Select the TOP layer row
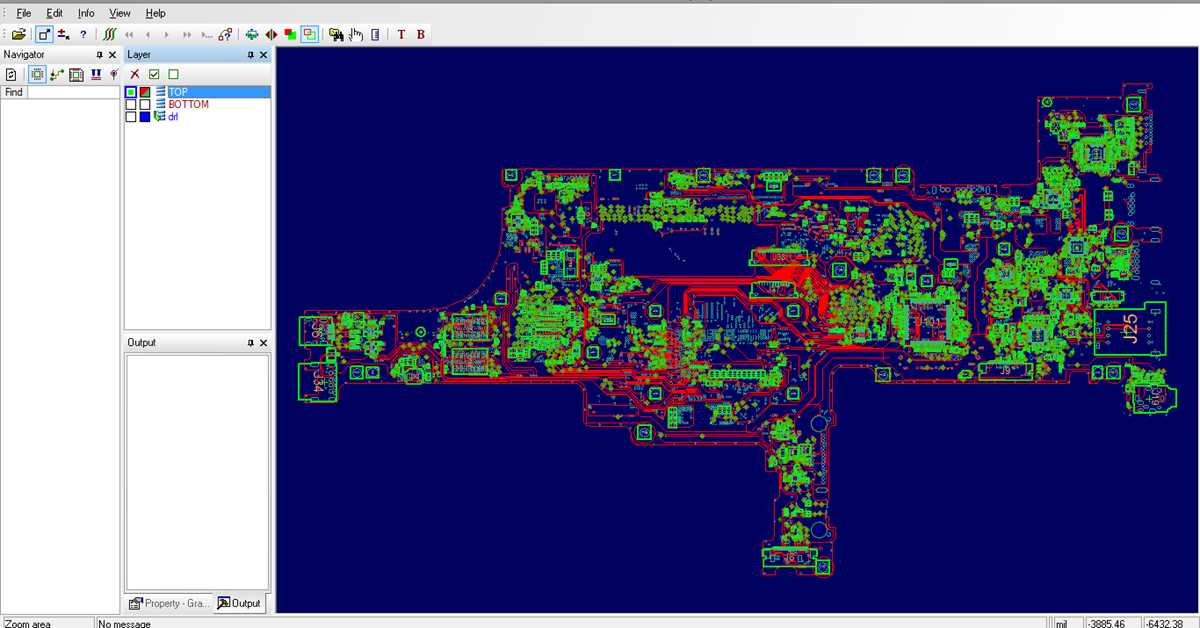The image size is (1200, 628). tap(197, 92)
